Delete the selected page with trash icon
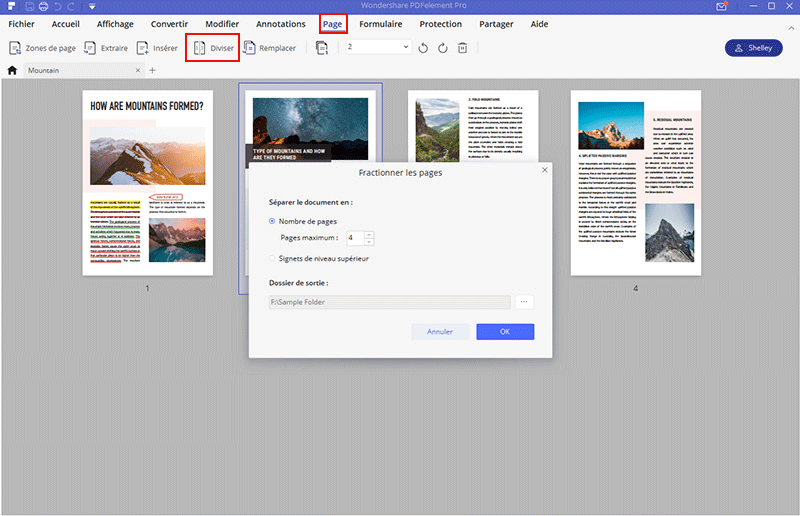 tap(462, 48)
